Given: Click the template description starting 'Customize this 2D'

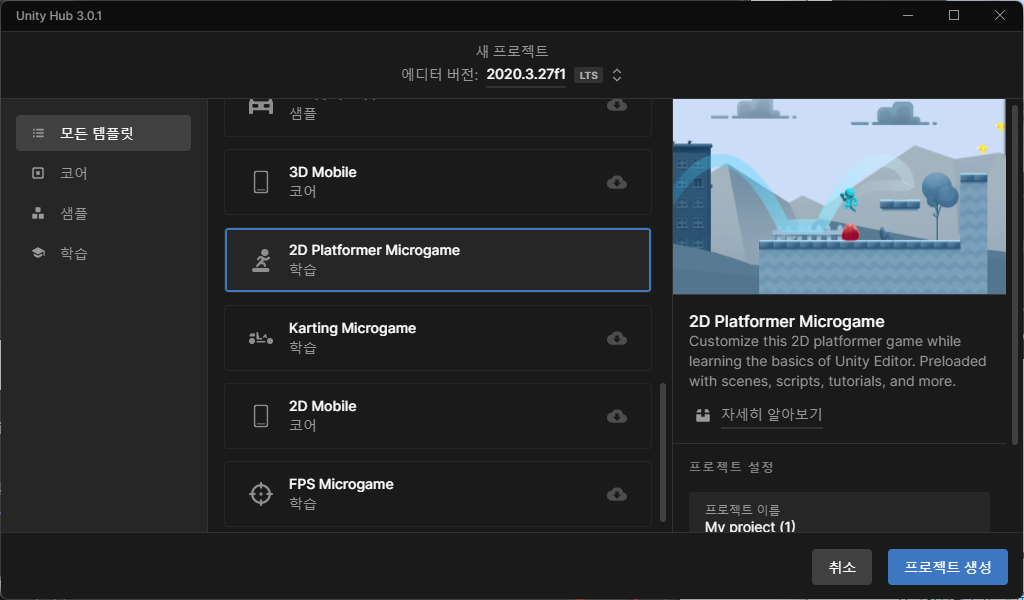Looking at the screenshot, I should click(838, 361).
